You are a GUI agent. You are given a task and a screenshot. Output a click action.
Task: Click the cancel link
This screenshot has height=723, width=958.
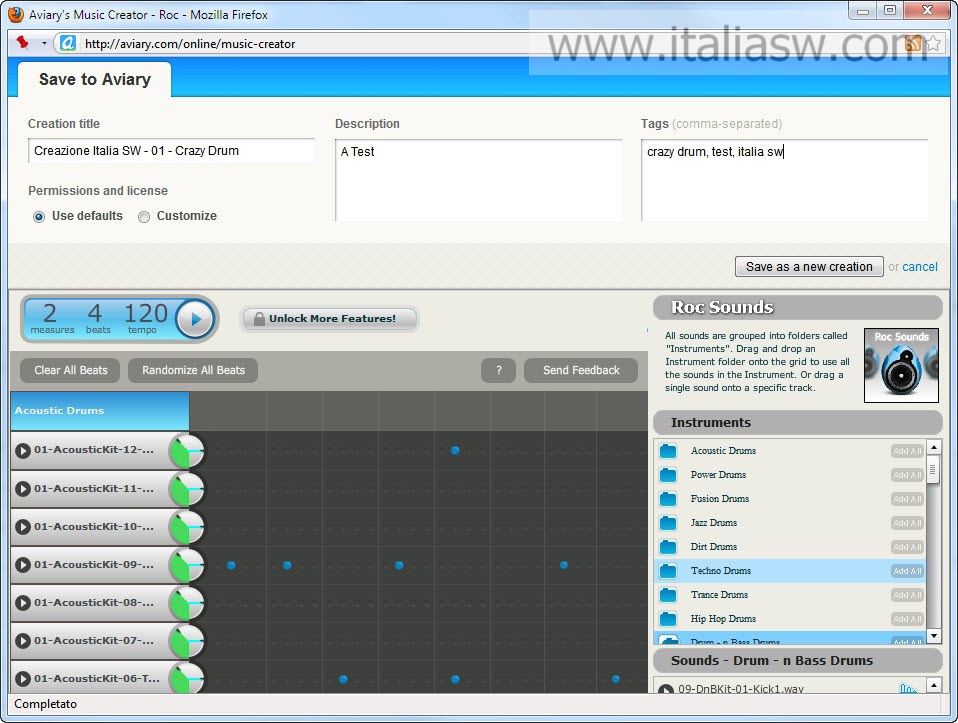pos(920,266)
